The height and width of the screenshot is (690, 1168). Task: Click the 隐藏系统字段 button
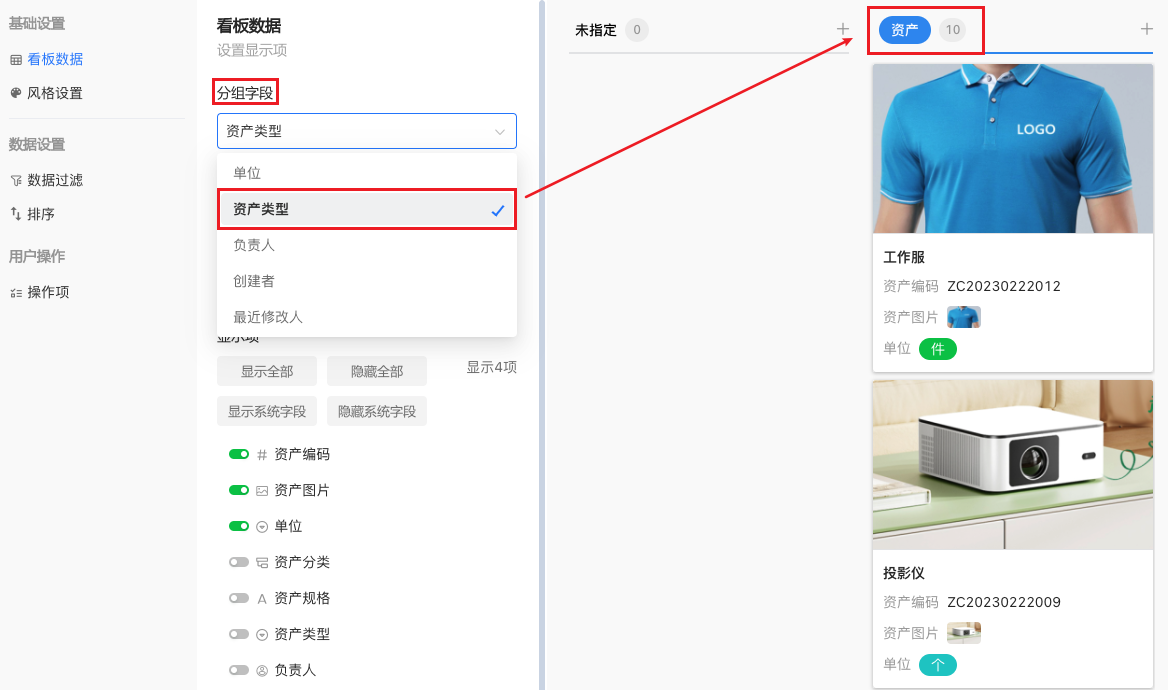pyautogui.click(x=377, y=411)
